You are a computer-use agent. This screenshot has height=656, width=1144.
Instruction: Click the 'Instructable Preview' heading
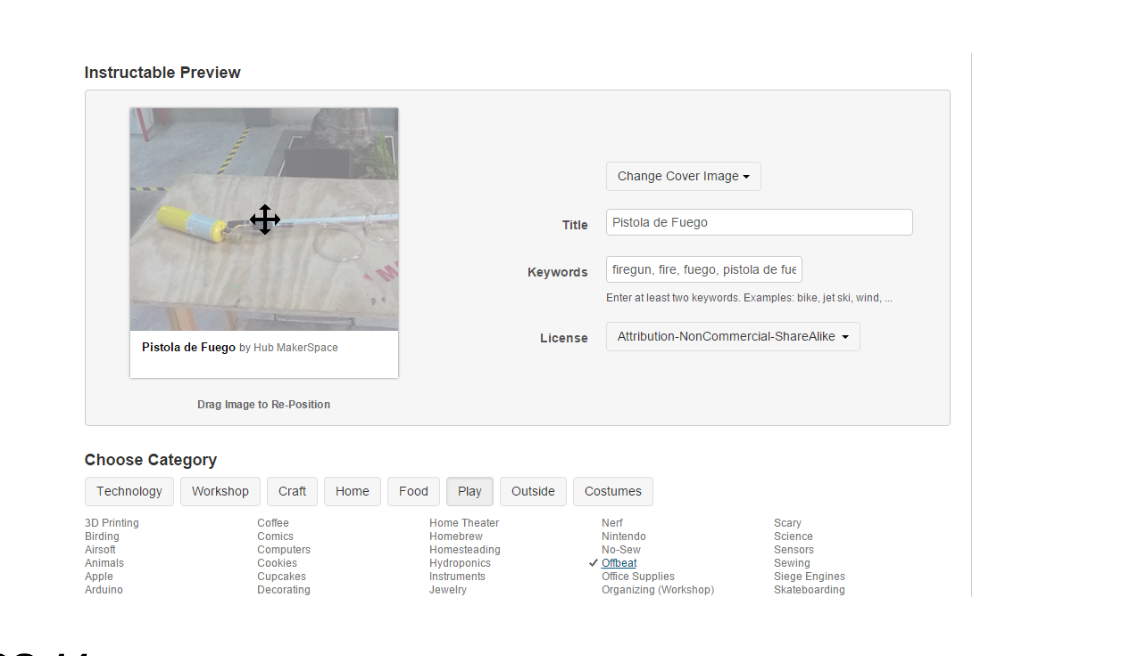(163, 73)
